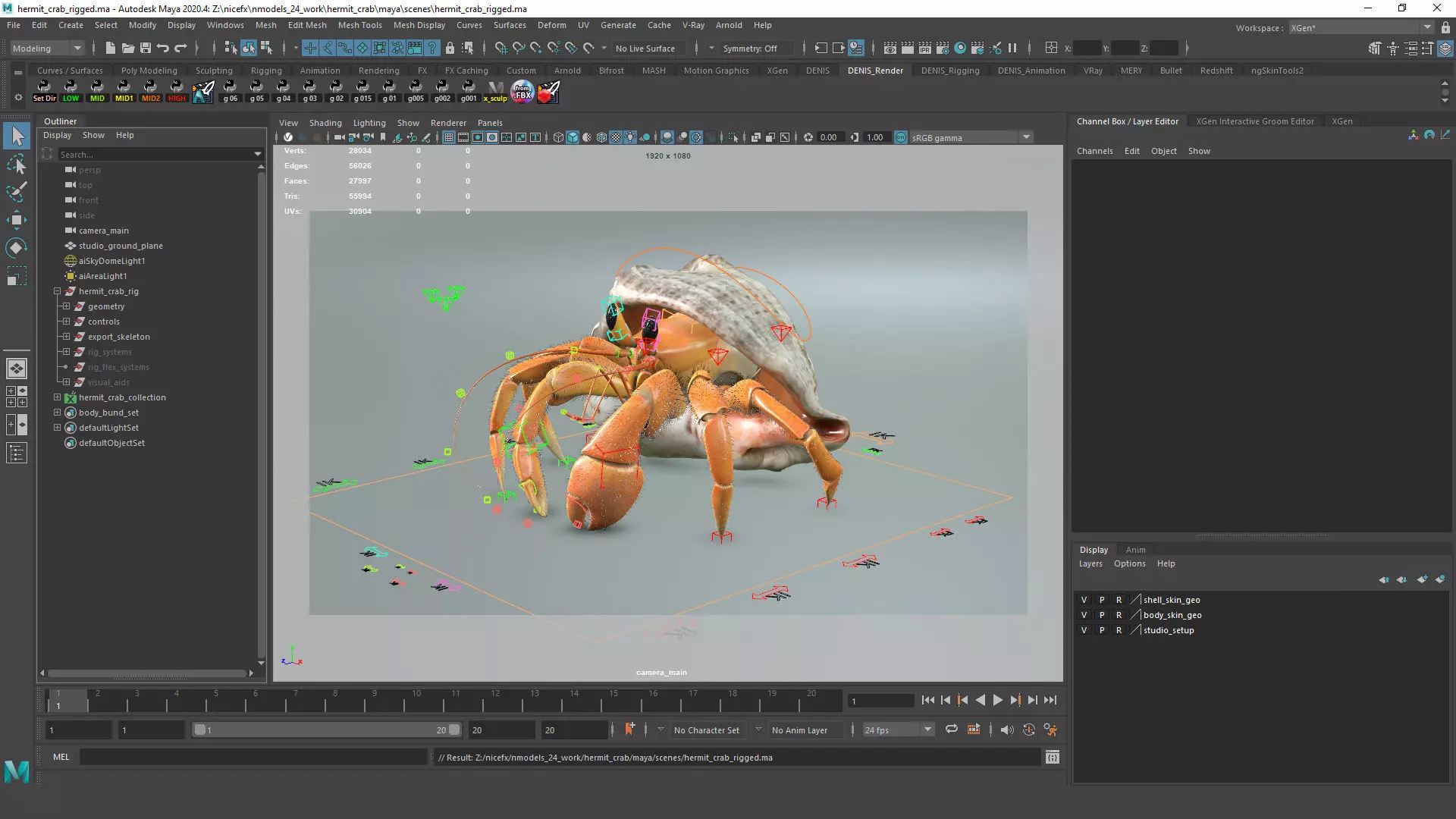1456x819 pixels.
Task: Click the Snap to grids icon
Action: (500, 48)
